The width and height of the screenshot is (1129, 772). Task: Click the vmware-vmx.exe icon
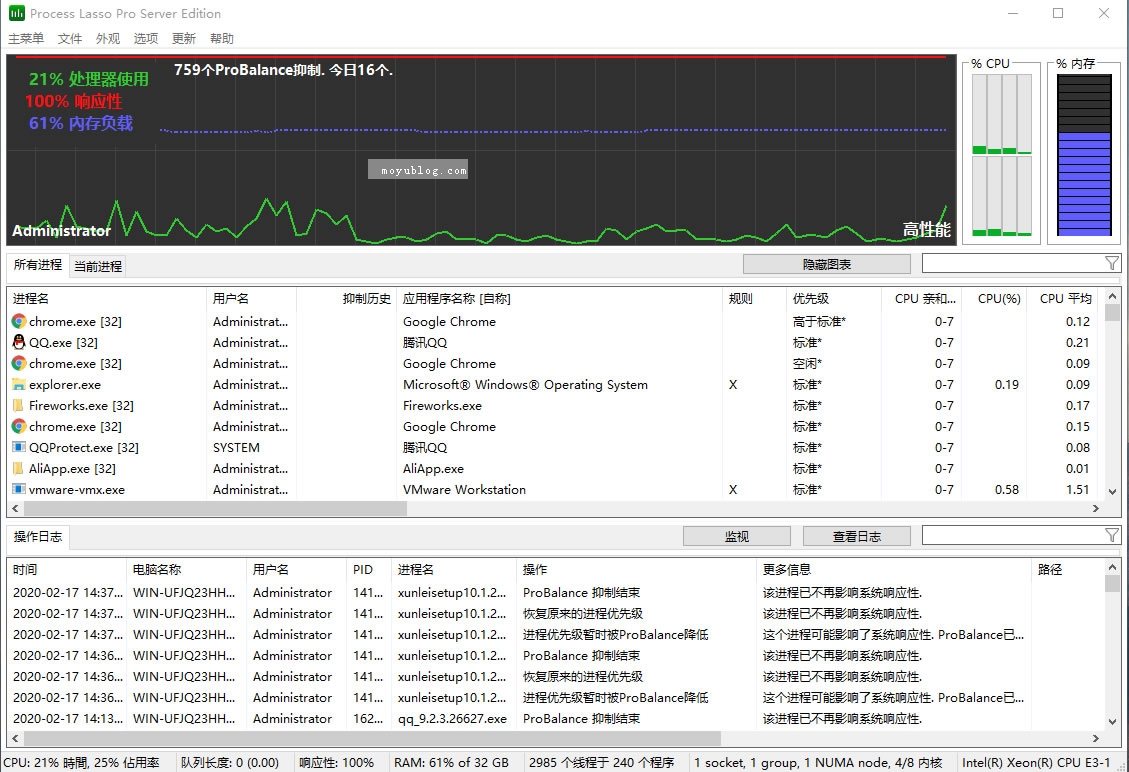19,489
